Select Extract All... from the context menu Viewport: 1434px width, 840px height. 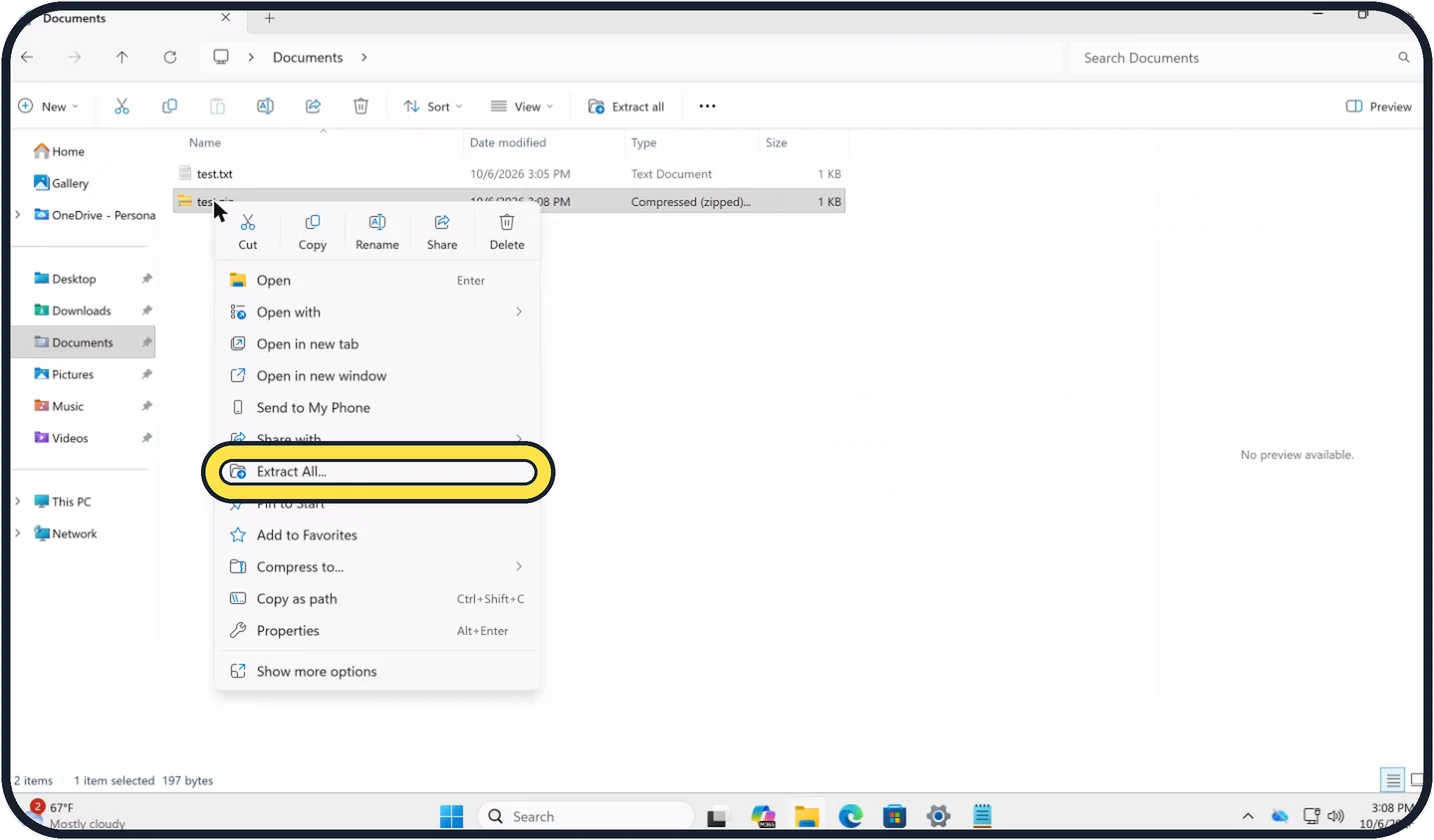point(377,471)
